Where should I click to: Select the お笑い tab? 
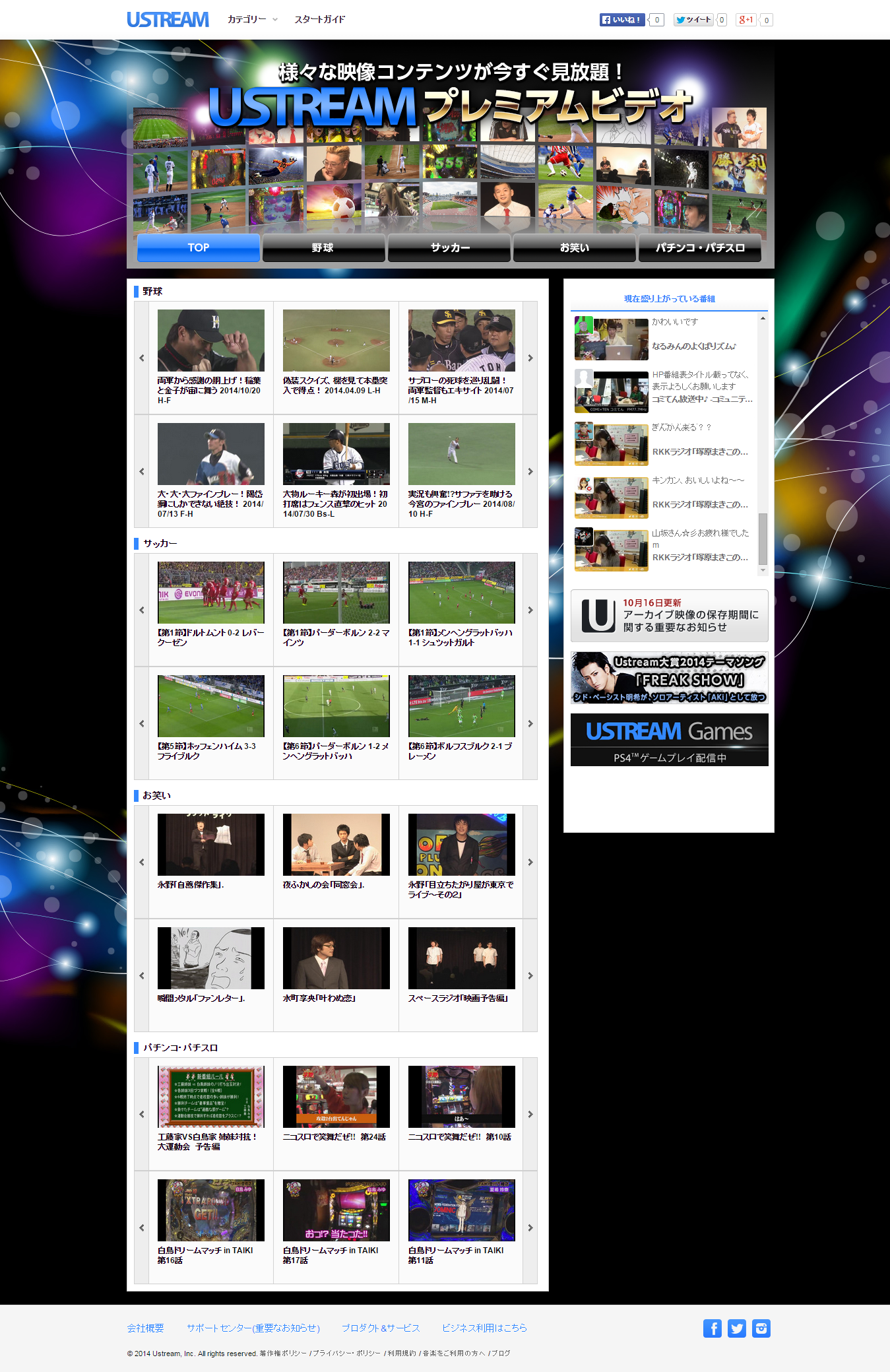(x=574, y=247)
